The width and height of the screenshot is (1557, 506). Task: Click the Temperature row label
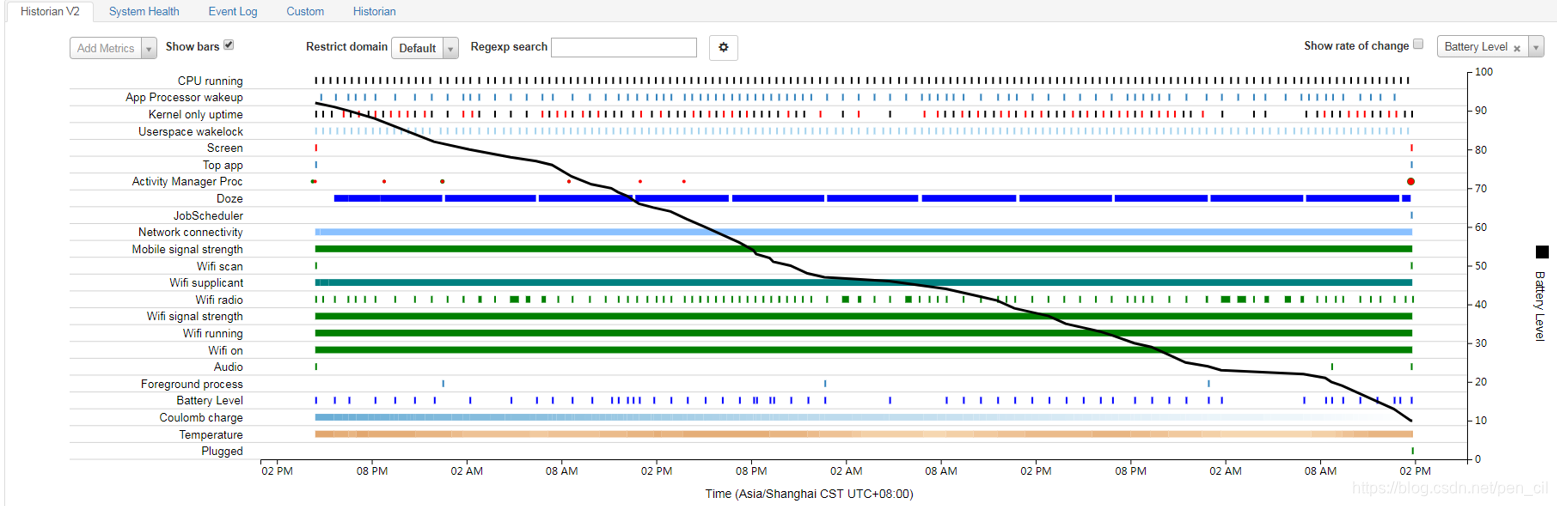[x=211, y=436]
